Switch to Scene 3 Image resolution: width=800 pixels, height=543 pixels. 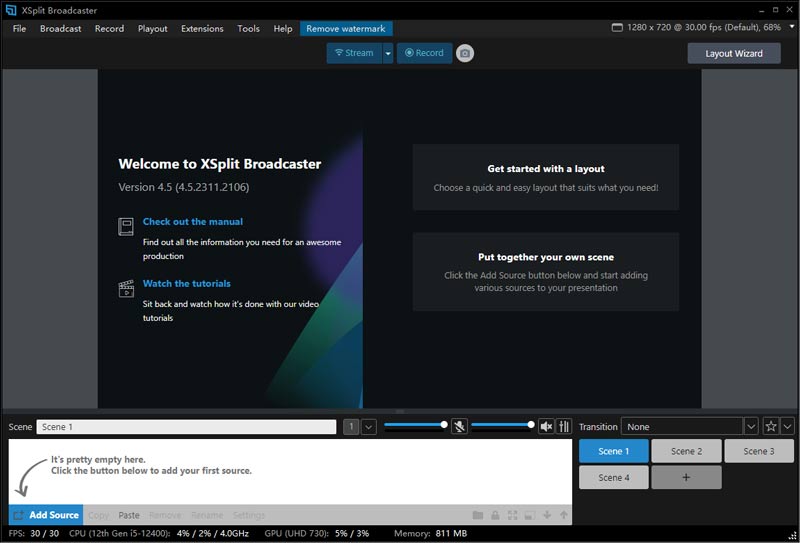[759, 451]
